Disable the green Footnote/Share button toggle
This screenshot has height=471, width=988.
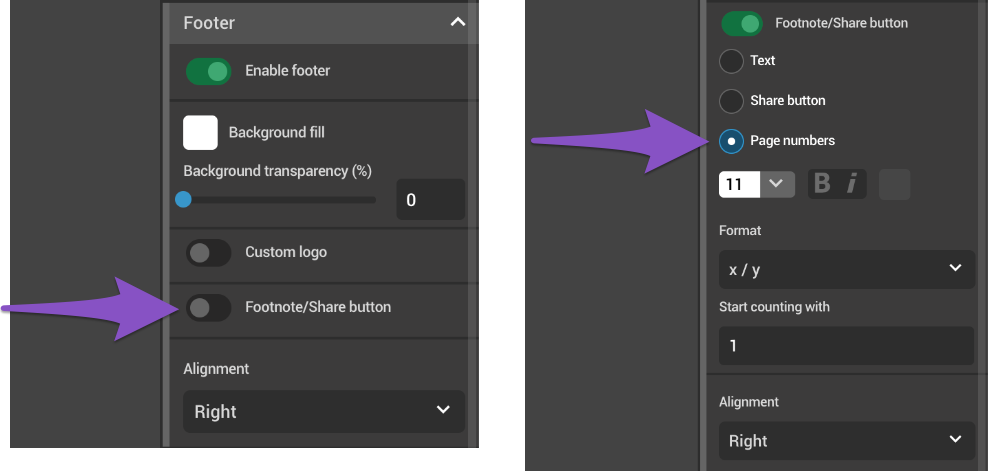point(741,23)
